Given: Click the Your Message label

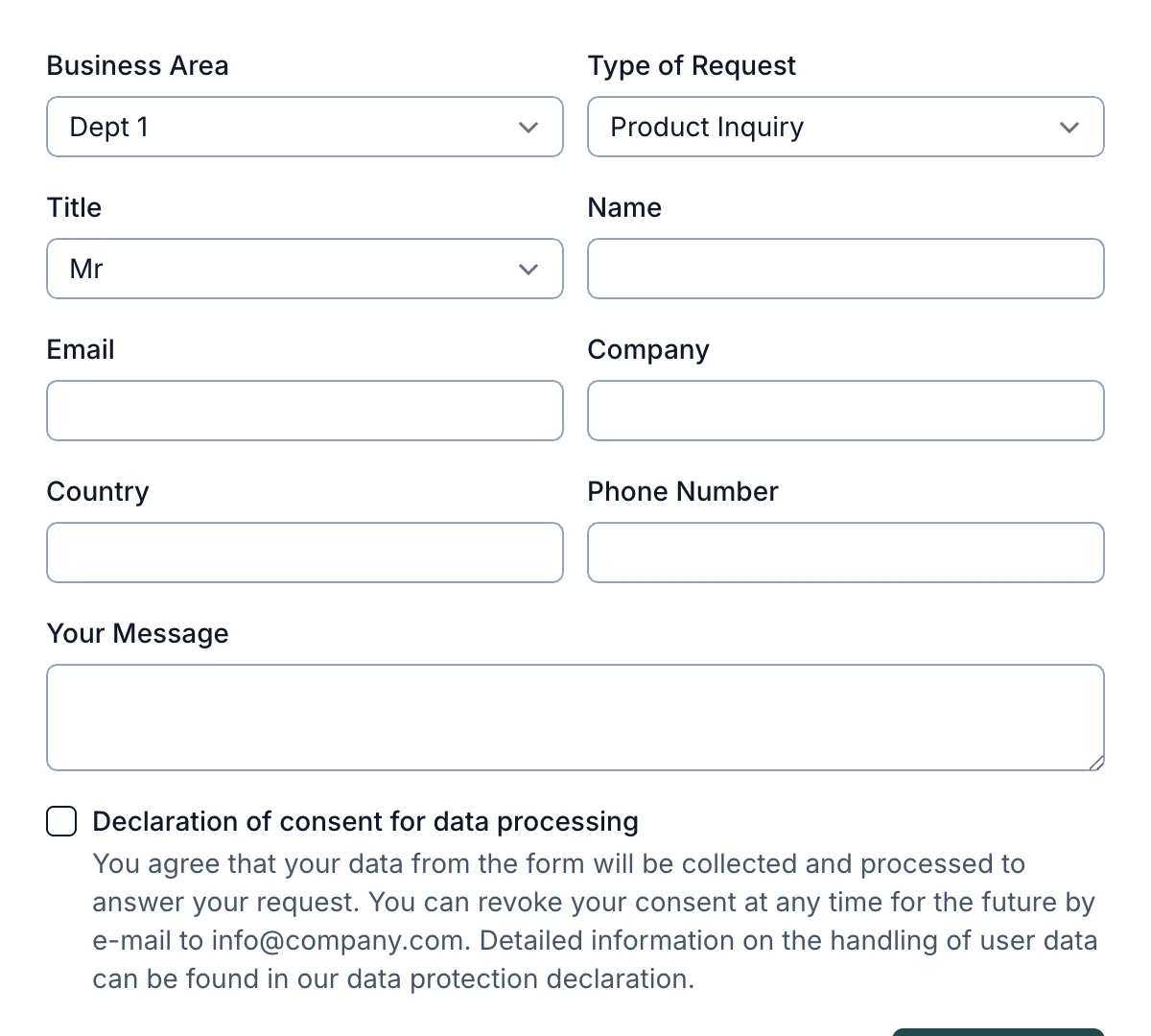Looking at the screenshot, I should [137, 633].
